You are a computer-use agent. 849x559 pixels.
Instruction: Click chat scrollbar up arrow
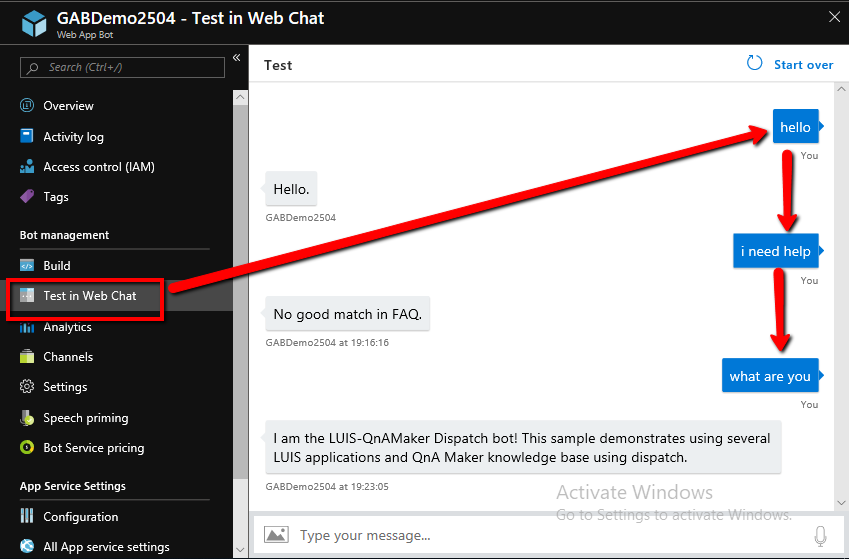(x=841, y=89)
